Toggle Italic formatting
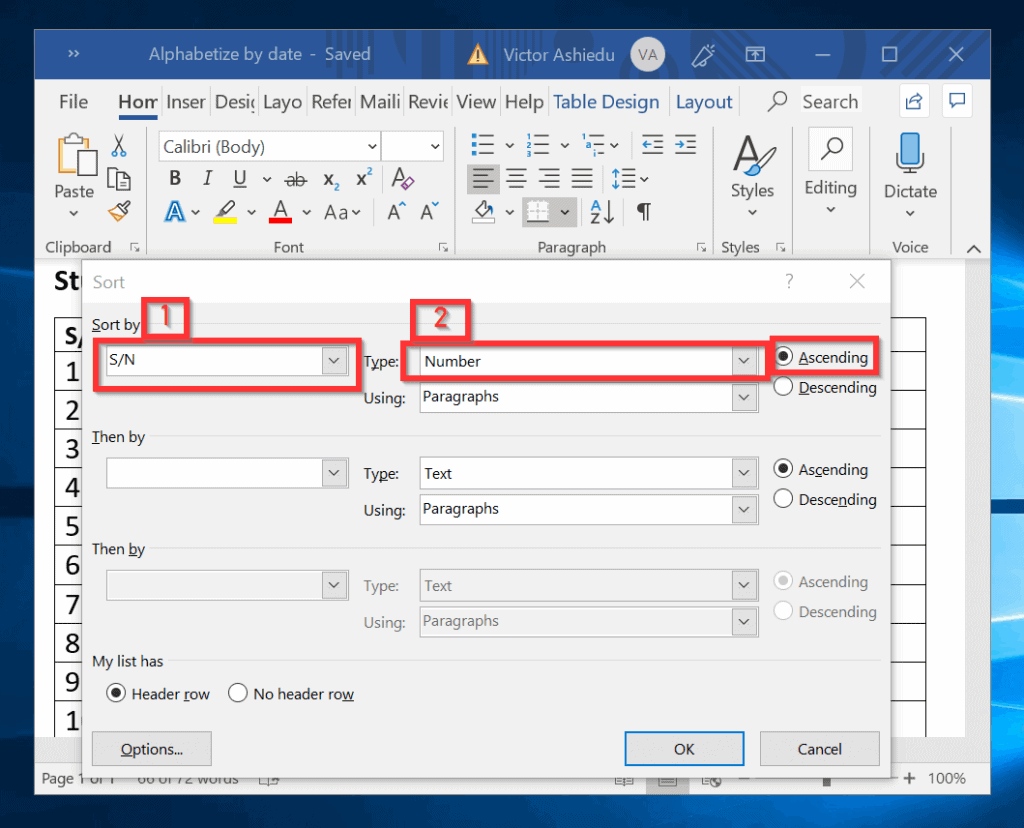The image size is (1024, 828). (x=207, y=178)
